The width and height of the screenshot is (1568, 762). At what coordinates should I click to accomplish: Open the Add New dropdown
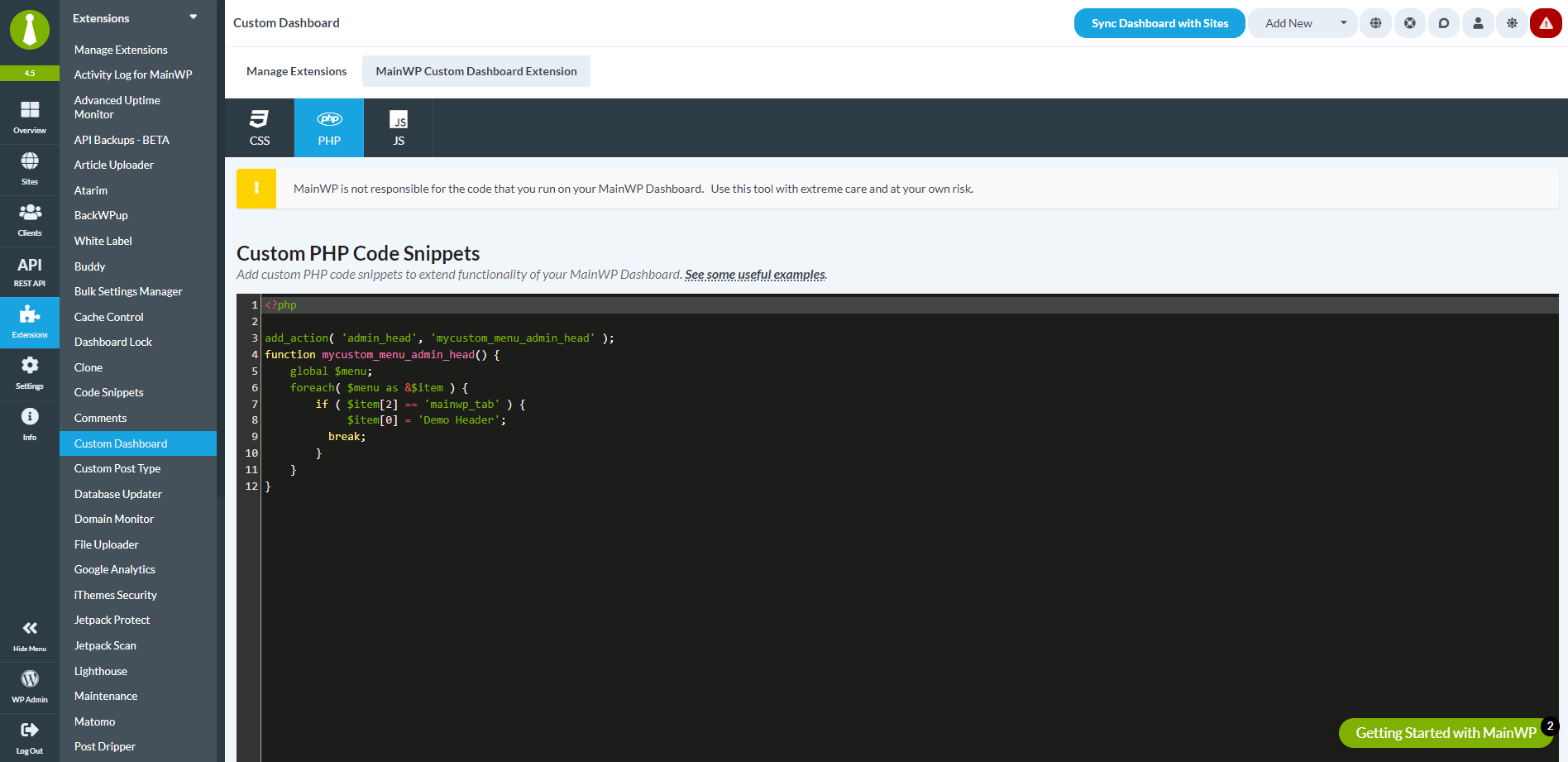(x=1303, y=23)
